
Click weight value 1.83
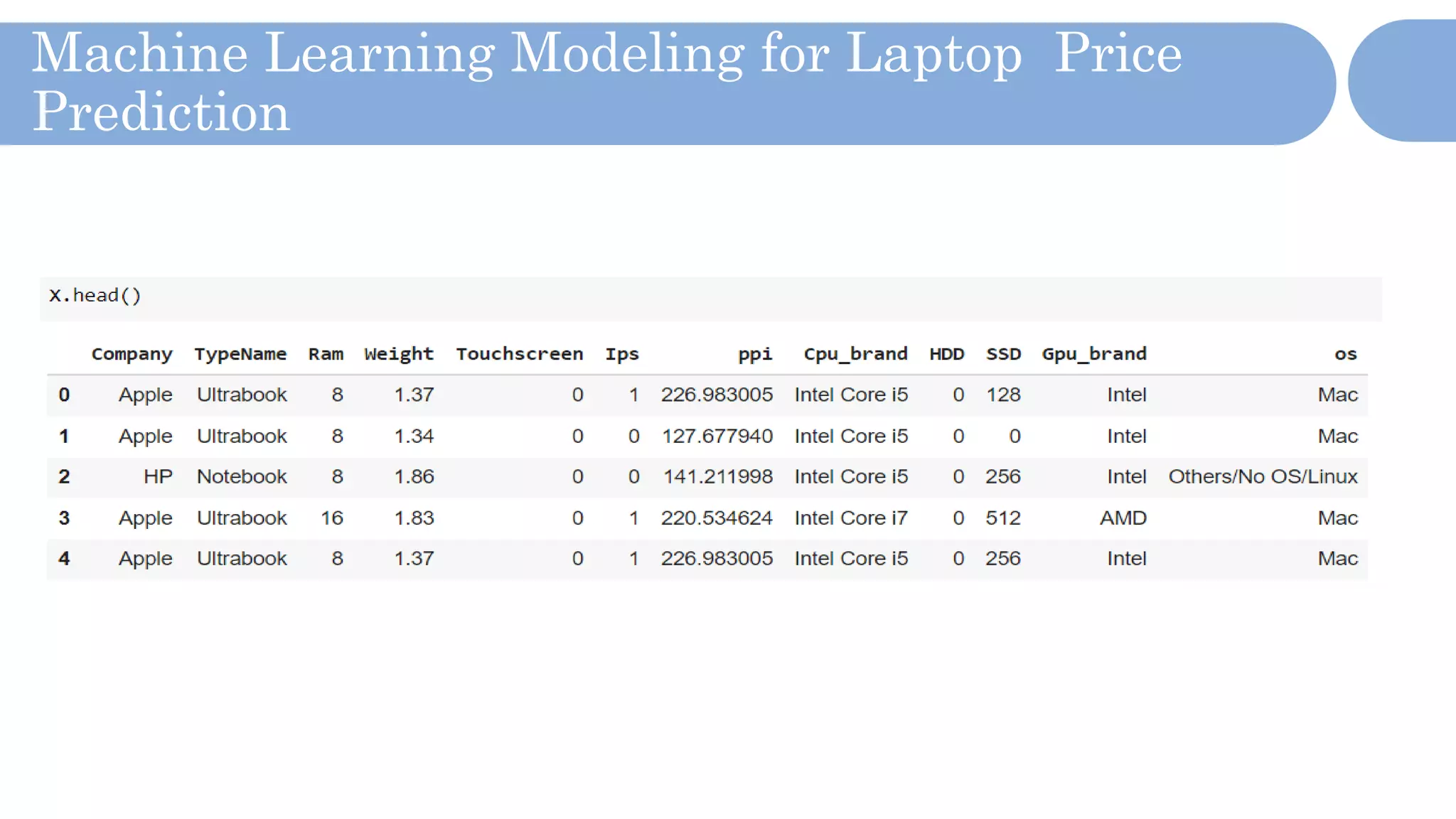(414, 518)
